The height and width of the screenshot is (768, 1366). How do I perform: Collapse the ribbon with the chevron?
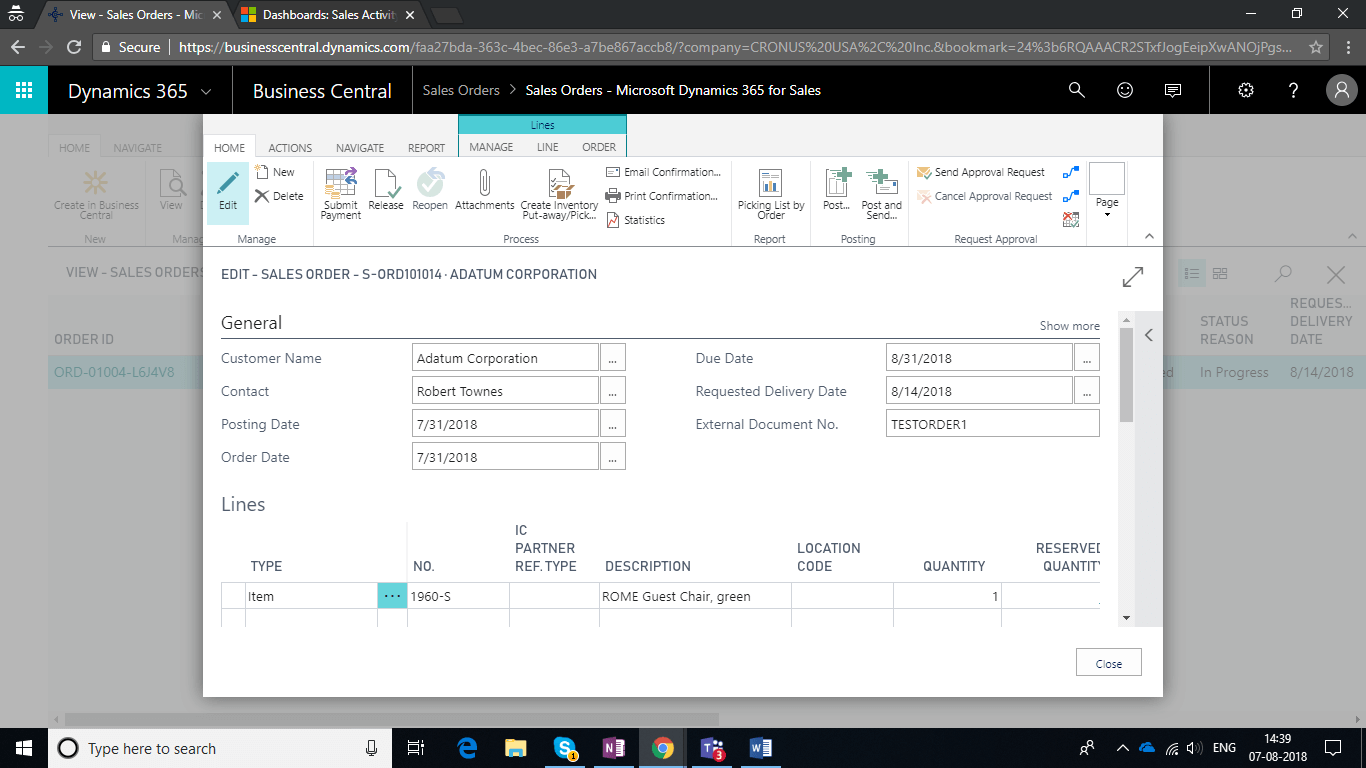1149,236
